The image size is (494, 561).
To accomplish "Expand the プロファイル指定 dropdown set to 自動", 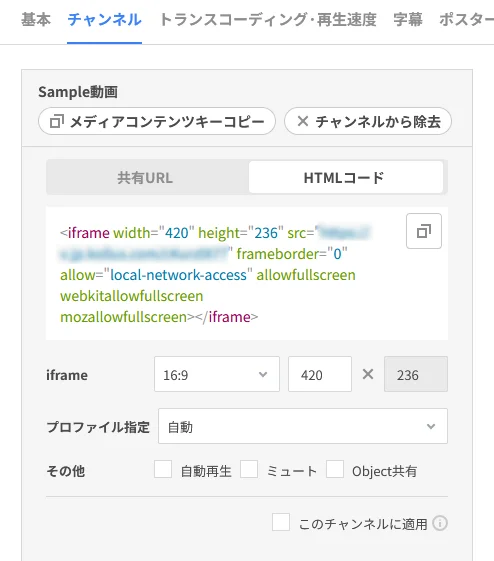I will pyautogui.click(x=303, y=426).
